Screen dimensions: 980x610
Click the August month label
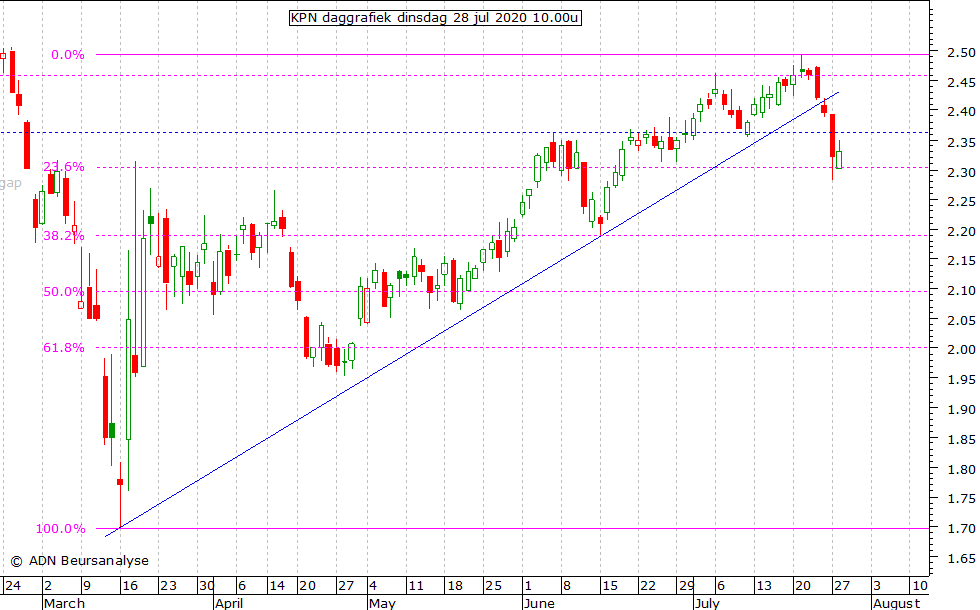pos(896,603)
